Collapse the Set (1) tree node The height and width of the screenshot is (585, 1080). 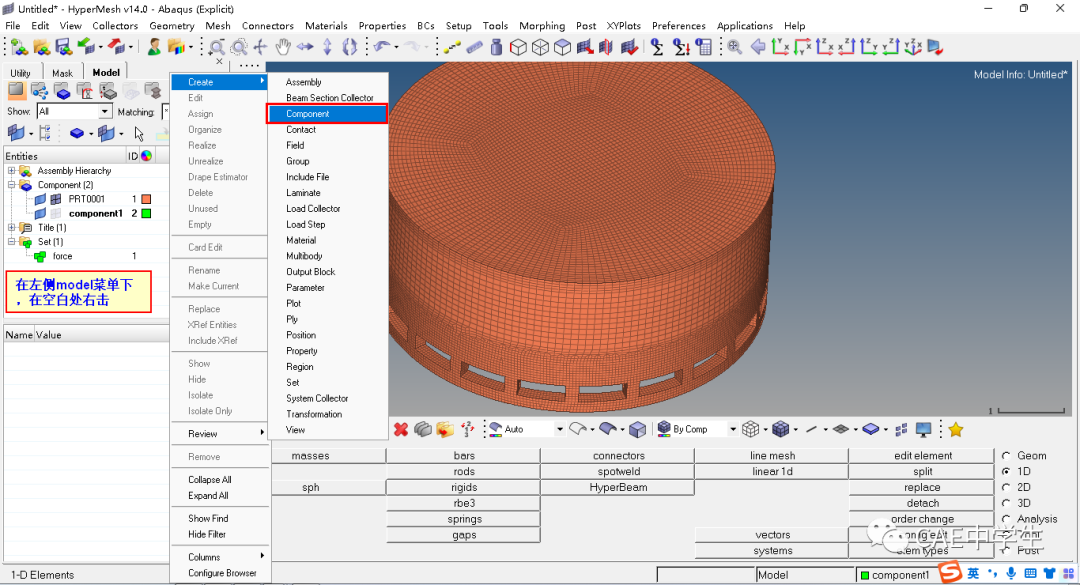click(x=12, y=242)
